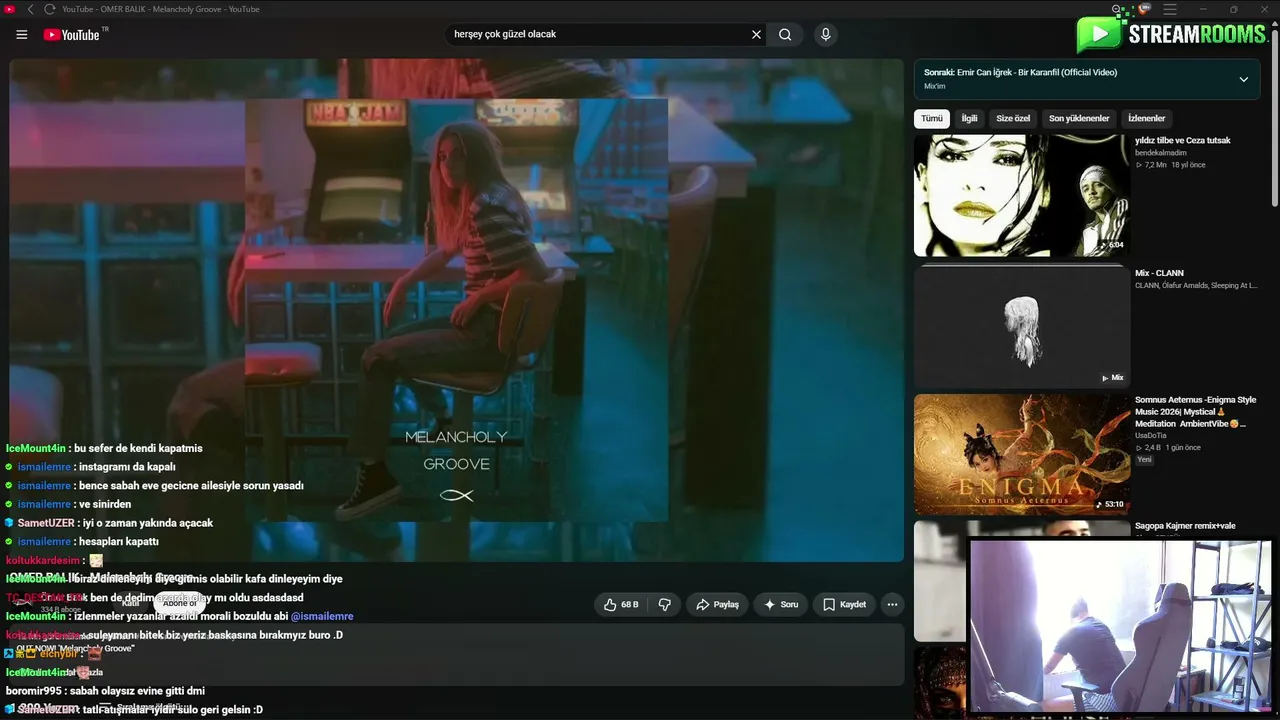This screenshot has height=720, width=1280.
Task: Open the browser zoom indicator
Action: pos(1117,9)
